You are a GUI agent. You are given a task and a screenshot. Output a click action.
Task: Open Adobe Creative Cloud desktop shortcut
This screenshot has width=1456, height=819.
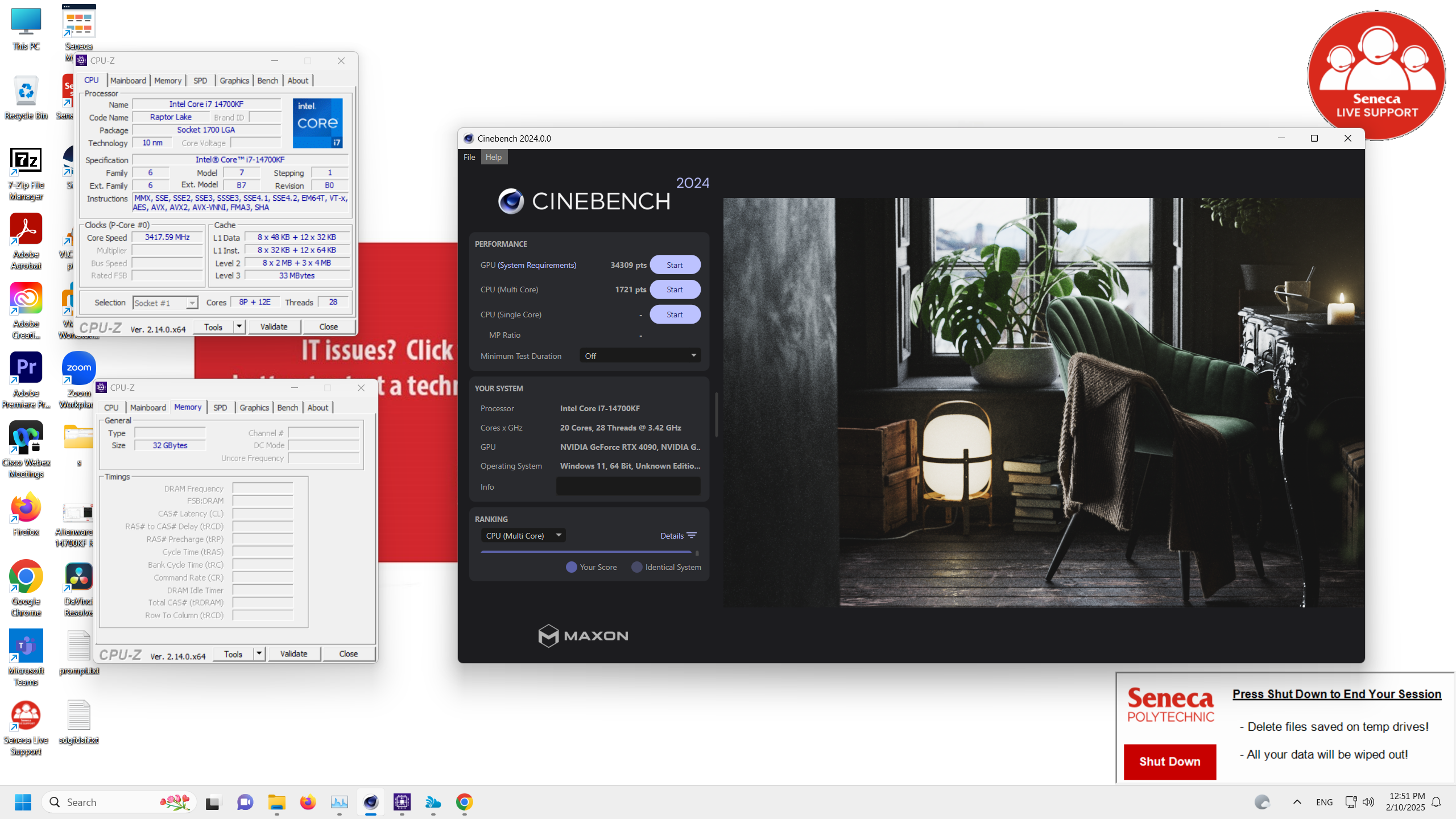[x=26, y=311]
